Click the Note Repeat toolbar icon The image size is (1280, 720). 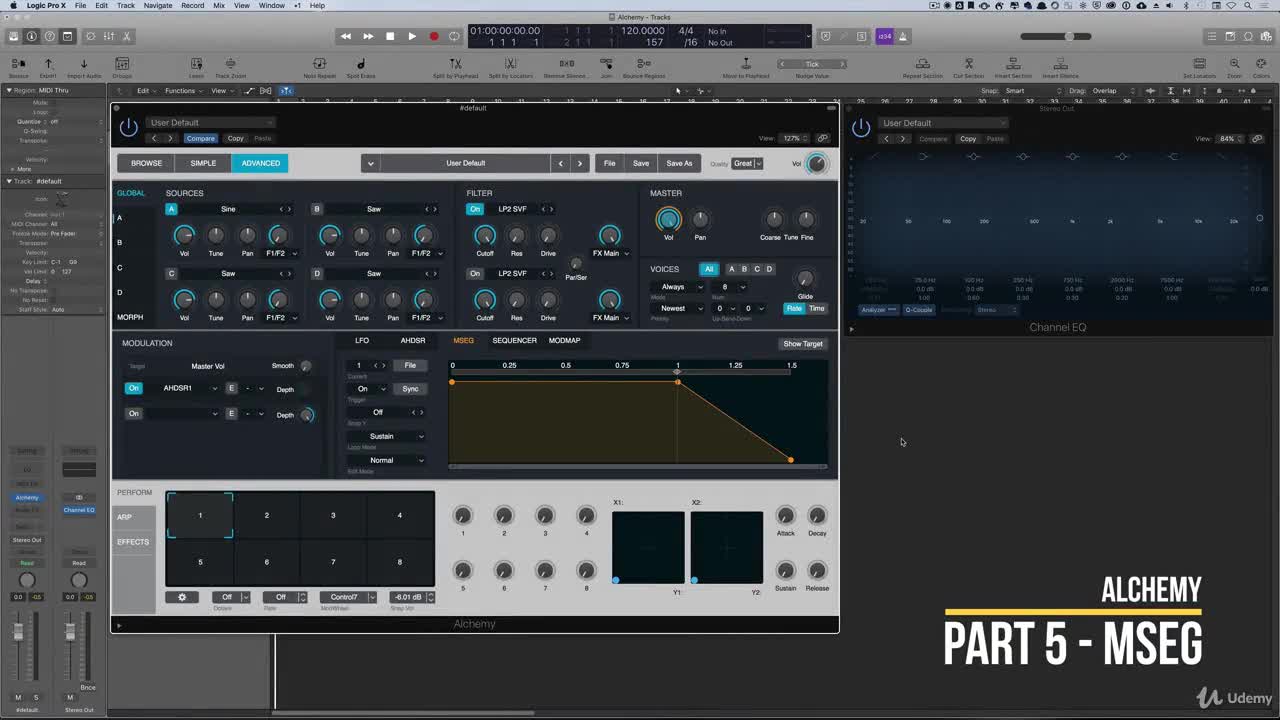(x=320, y=66)
